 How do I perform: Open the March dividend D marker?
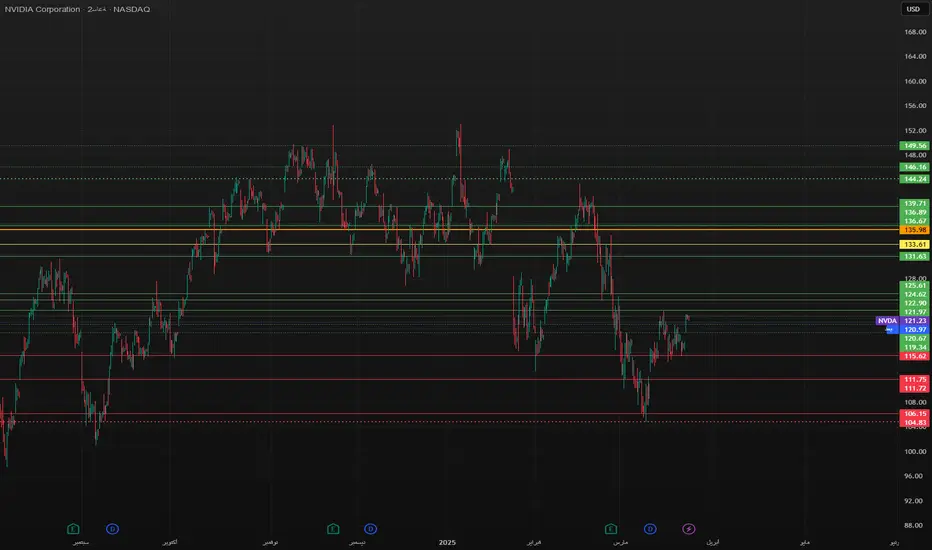(x=650, y=529)
